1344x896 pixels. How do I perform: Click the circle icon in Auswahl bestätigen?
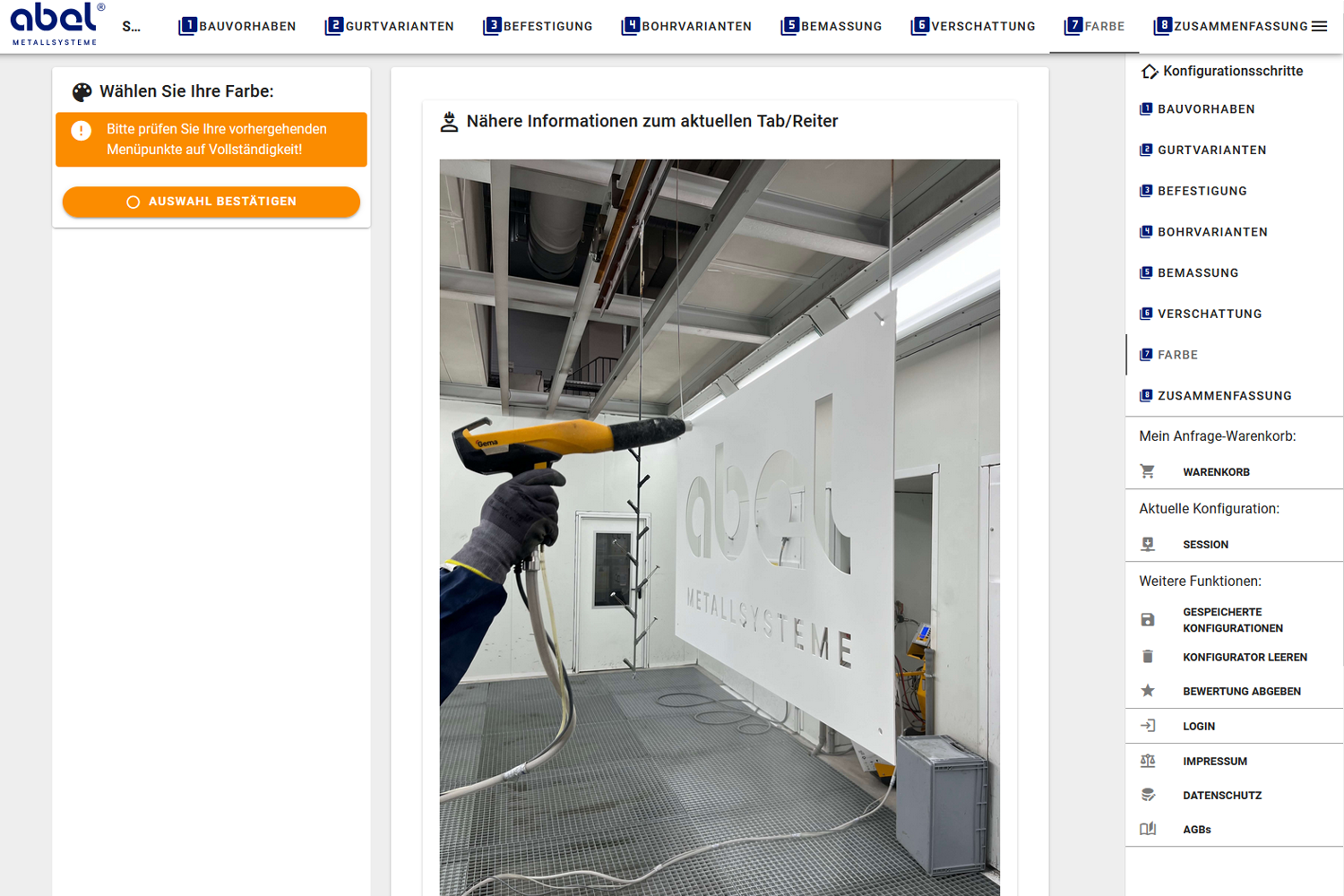pyautogui.click(x=134, y=202)
